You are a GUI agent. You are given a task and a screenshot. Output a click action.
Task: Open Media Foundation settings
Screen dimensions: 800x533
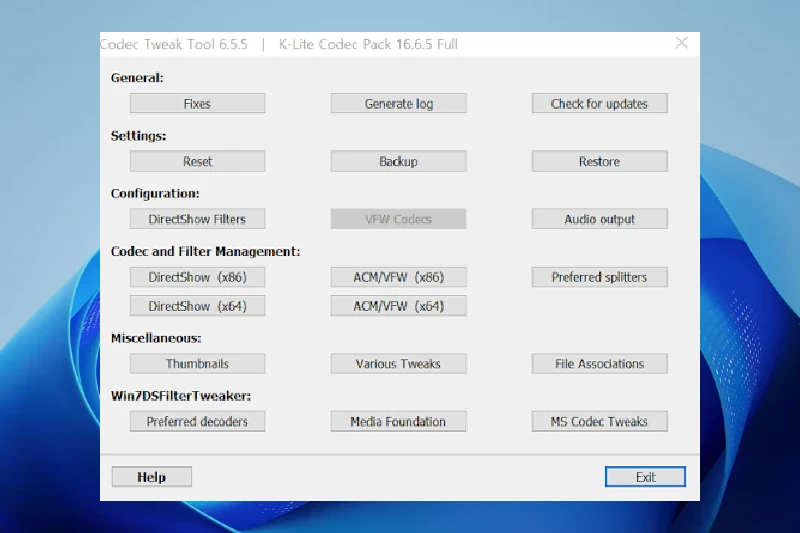(x=398, y=421)
